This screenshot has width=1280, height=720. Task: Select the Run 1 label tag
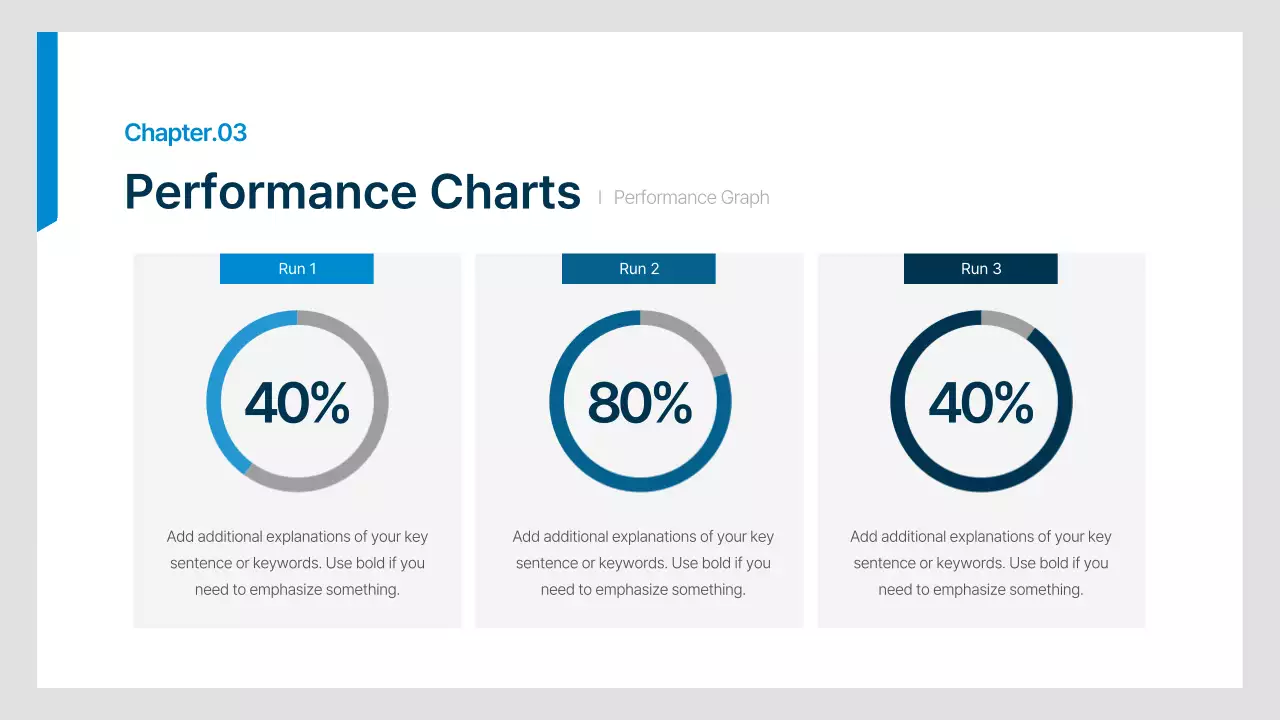point(297,269)
